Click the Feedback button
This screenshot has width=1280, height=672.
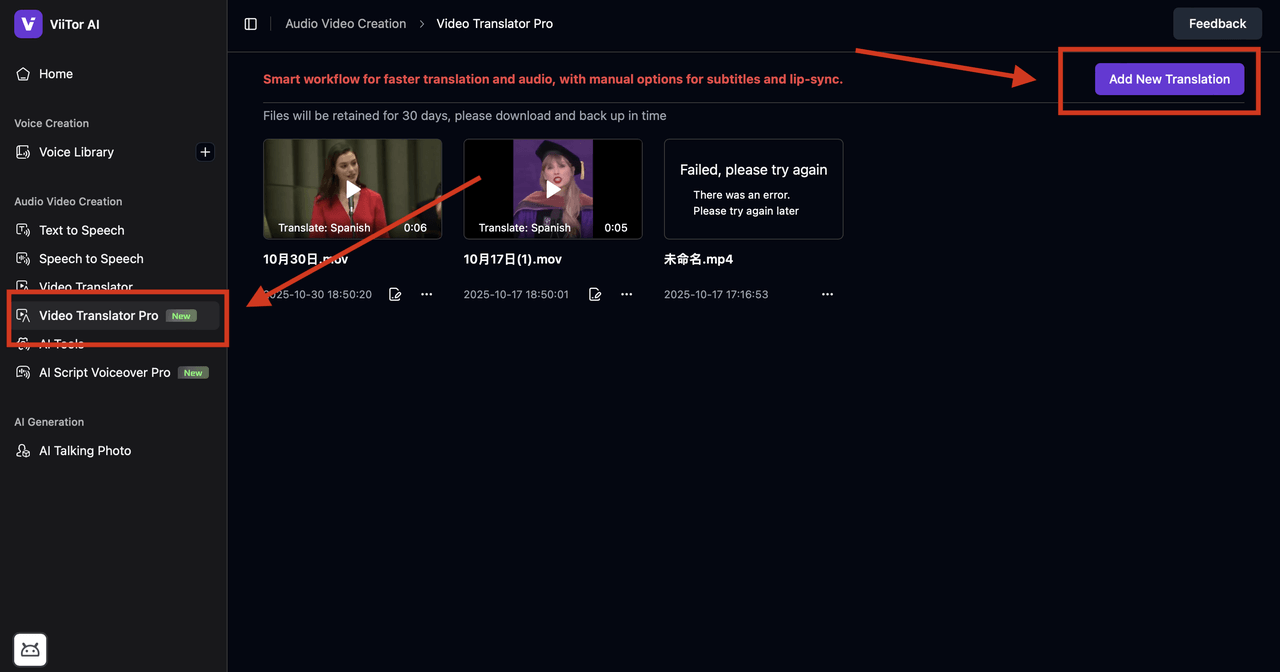1217,24
